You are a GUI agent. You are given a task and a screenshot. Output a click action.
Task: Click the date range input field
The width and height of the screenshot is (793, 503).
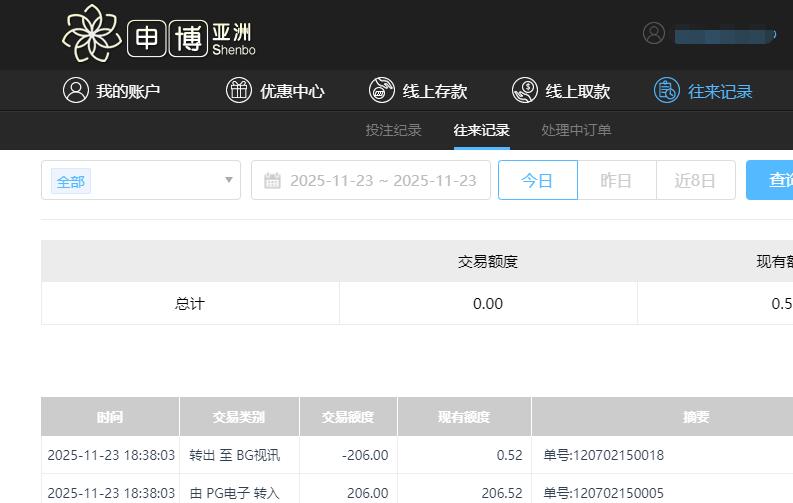click(x=382, y=181)
